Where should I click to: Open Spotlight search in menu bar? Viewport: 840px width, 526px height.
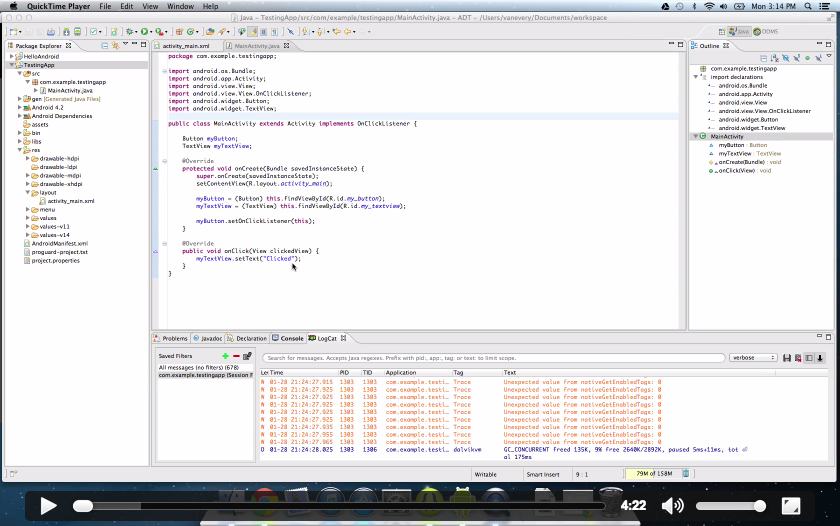point(808,6)
